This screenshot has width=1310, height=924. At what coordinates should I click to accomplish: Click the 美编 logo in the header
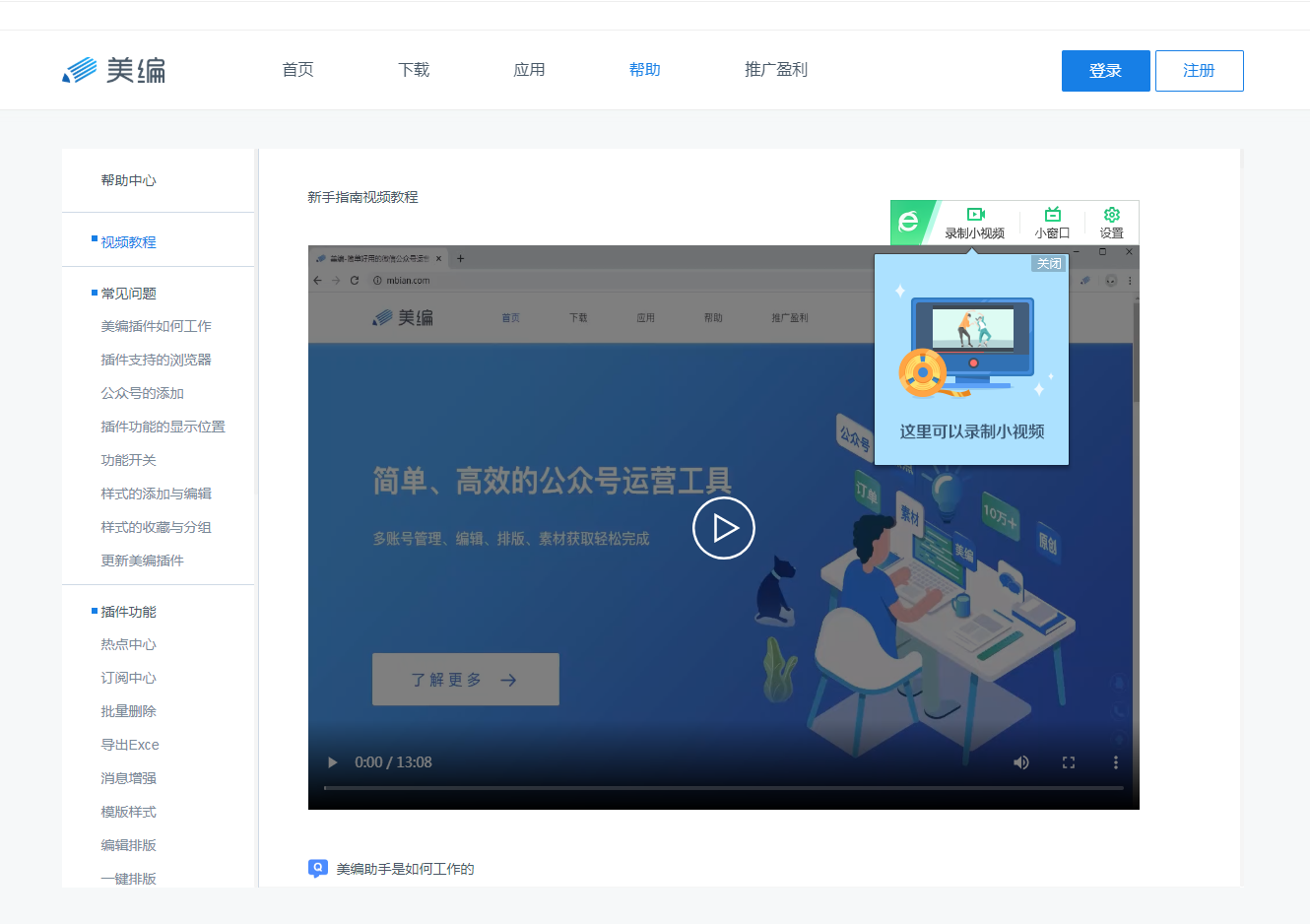[x=113, y=69]
